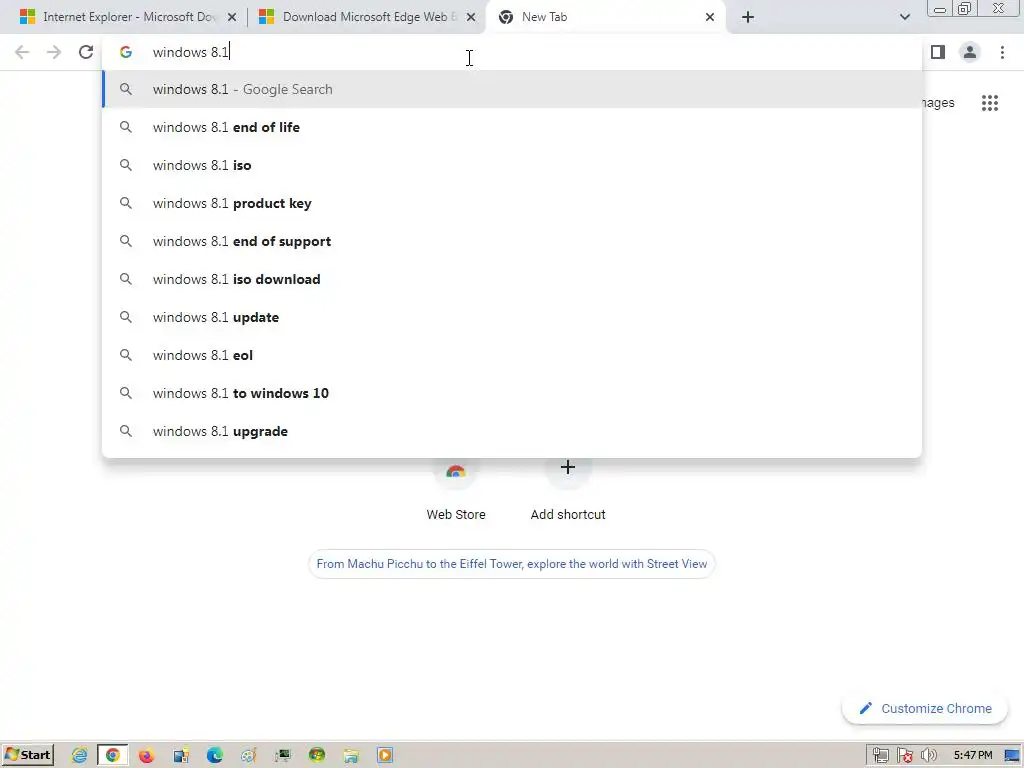Select windows 8.1 to windows 10
Image resolution: width=1024 pixels, height=768 pixels.
(x=512, y=392)
